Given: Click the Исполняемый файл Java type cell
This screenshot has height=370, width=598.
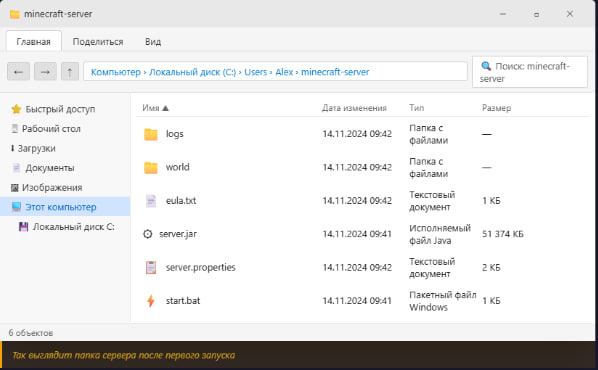Looking at the screenshot, I should pyautogui.click(x=440, y=234).
